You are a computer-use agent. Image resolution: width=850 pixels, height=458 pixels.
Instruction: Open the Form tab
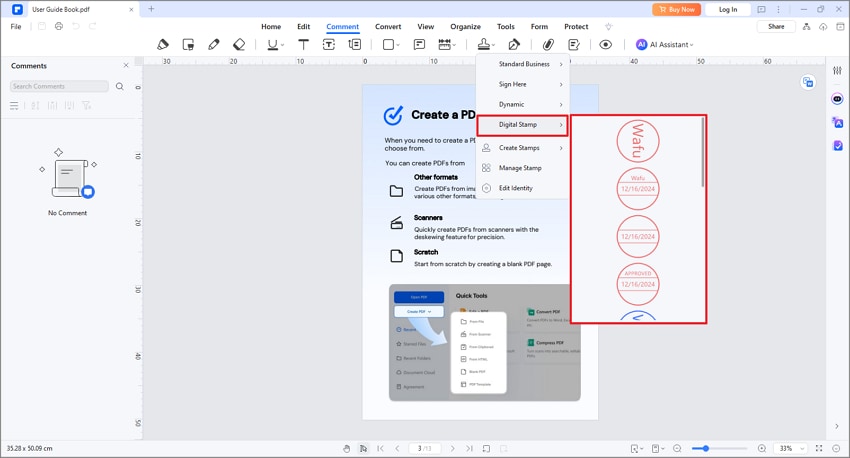[x=539, y=27]
